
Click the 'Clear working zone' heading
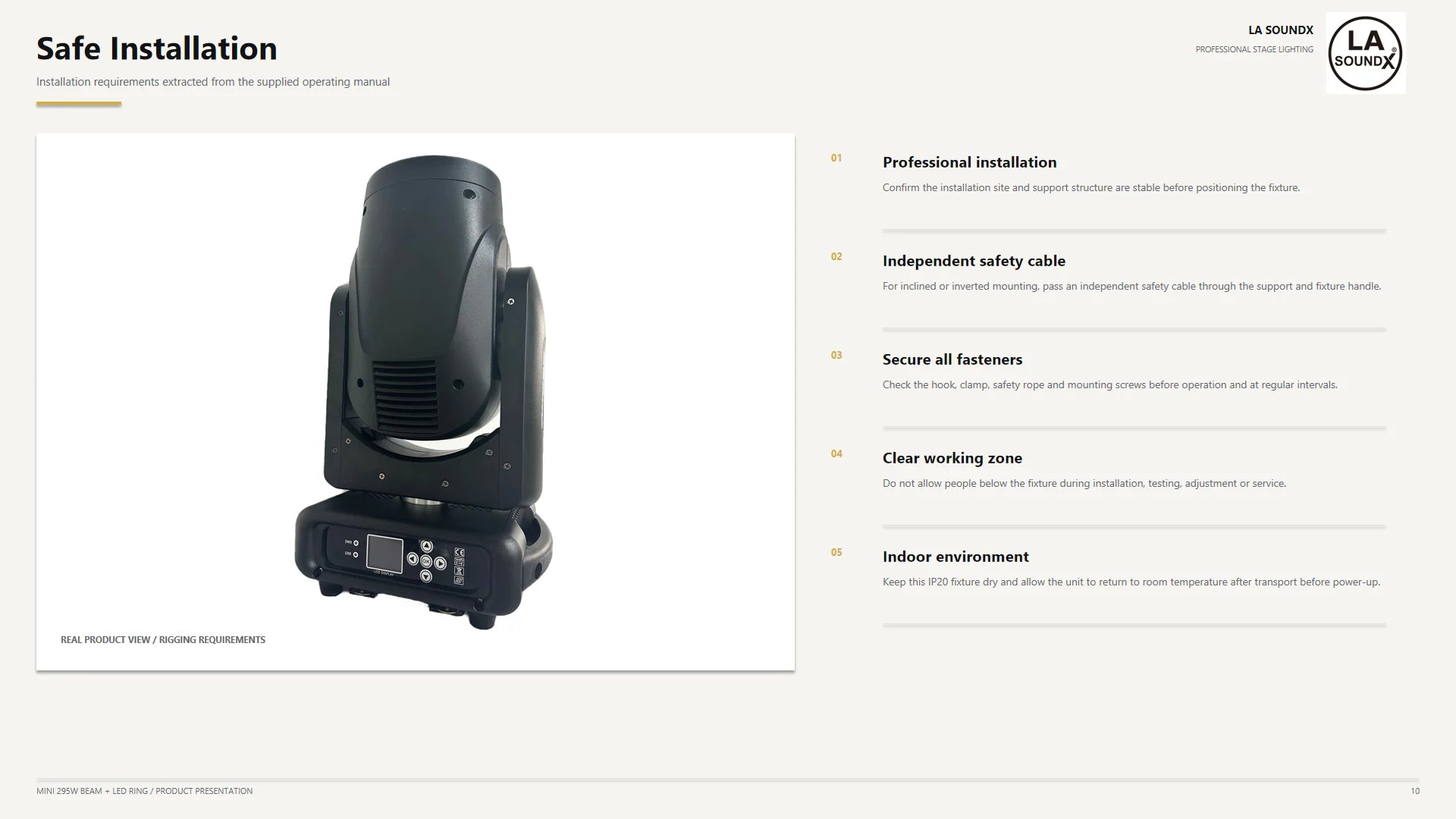(x=952, y=458)
